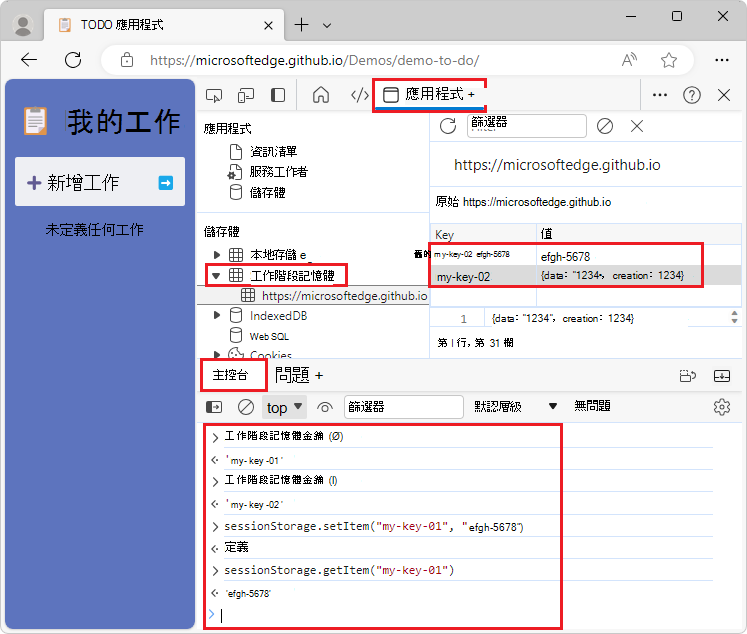
Task: Focus the console 篩選器 filter field
Action: (x=404, y=407)
